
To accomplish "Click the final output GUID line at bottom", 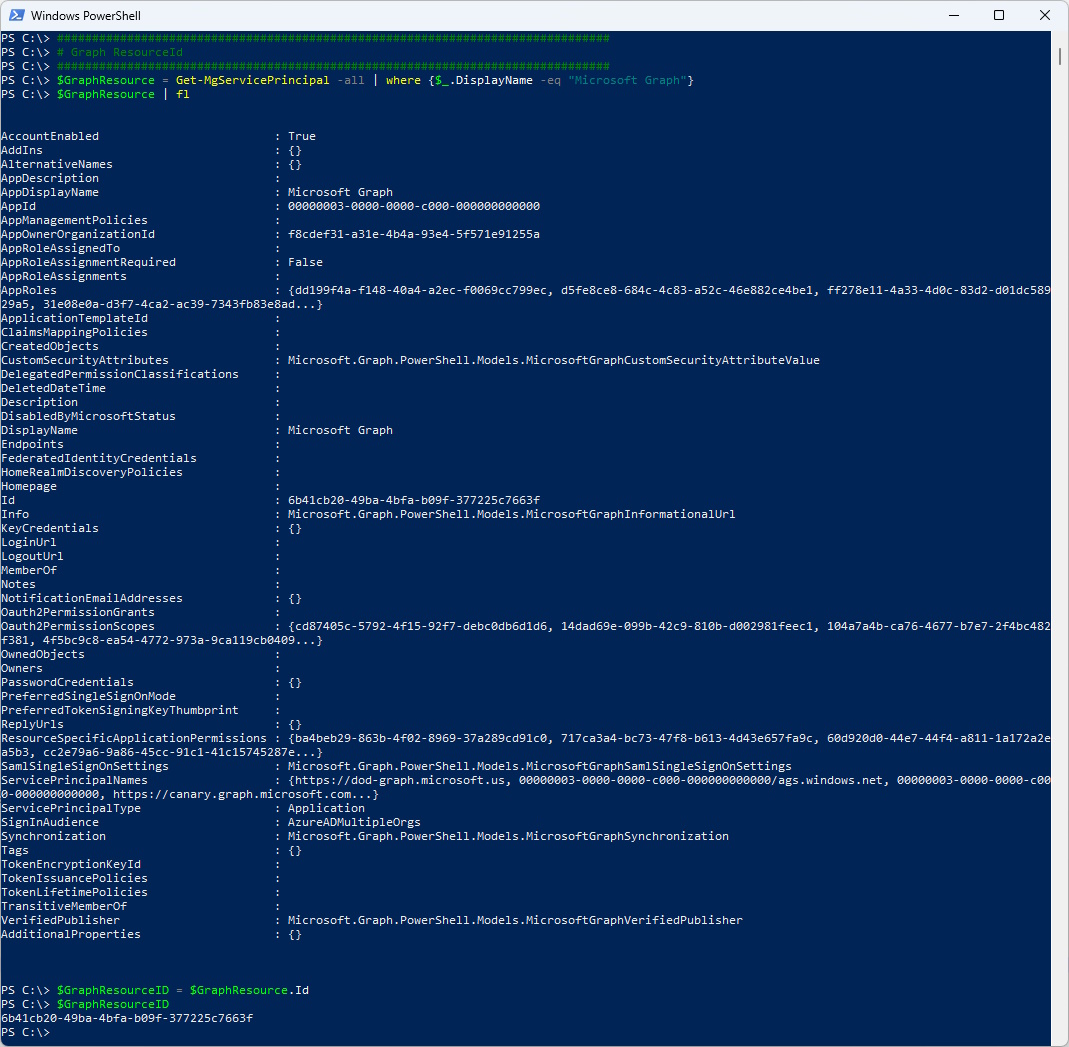I will point(127,1018).
